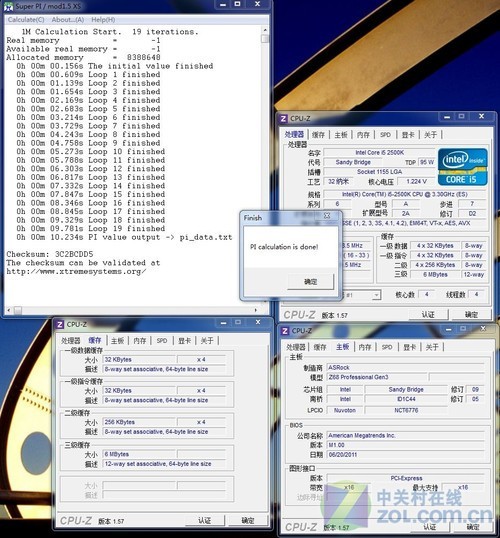Confirm PI calculation done with 确定
The width and height of the screenshot is (500, 538).
point(311,282)
